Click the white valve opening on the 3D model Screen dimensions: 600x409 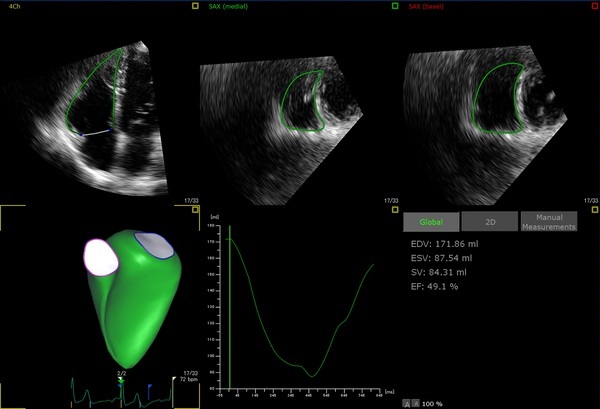(x=102, y=256)
